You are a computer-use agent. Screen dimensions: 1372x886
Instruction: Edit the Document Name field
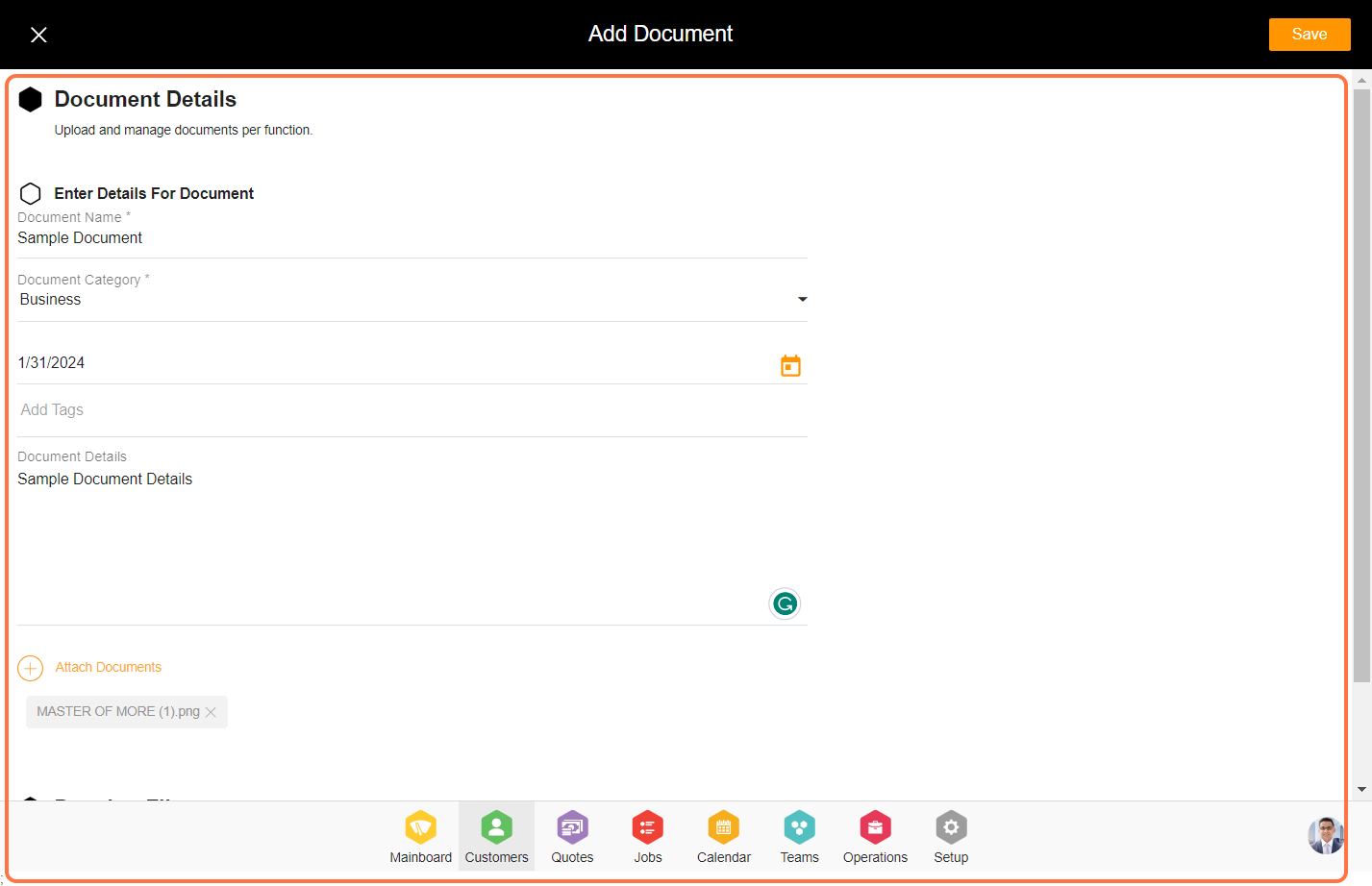(412, 238)
